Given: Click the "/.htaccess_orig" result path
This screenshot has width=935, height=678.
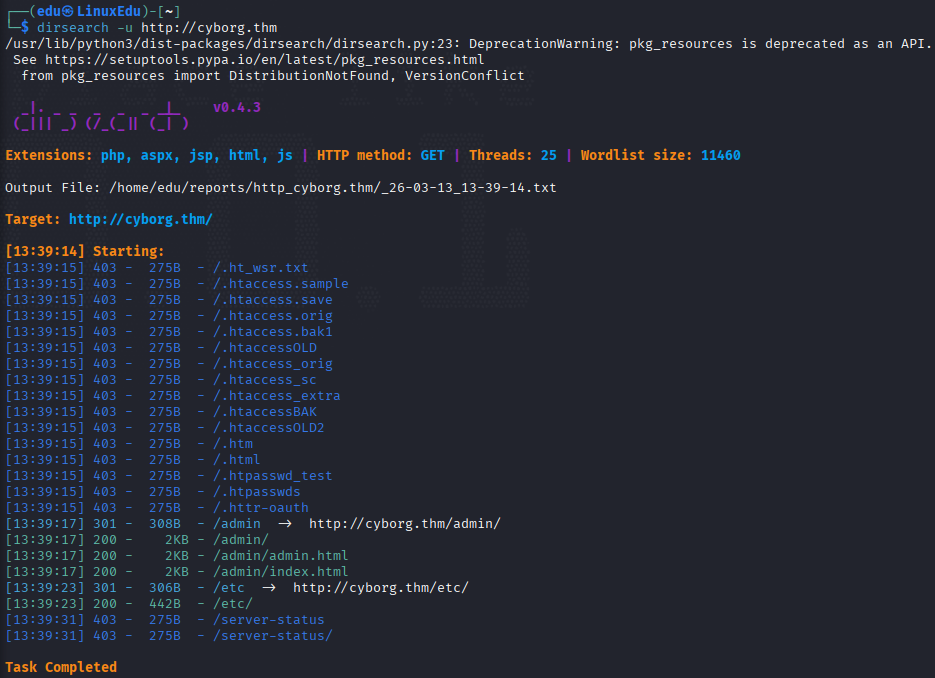Looking at the screenshot, I should click(x=273, y=364).
